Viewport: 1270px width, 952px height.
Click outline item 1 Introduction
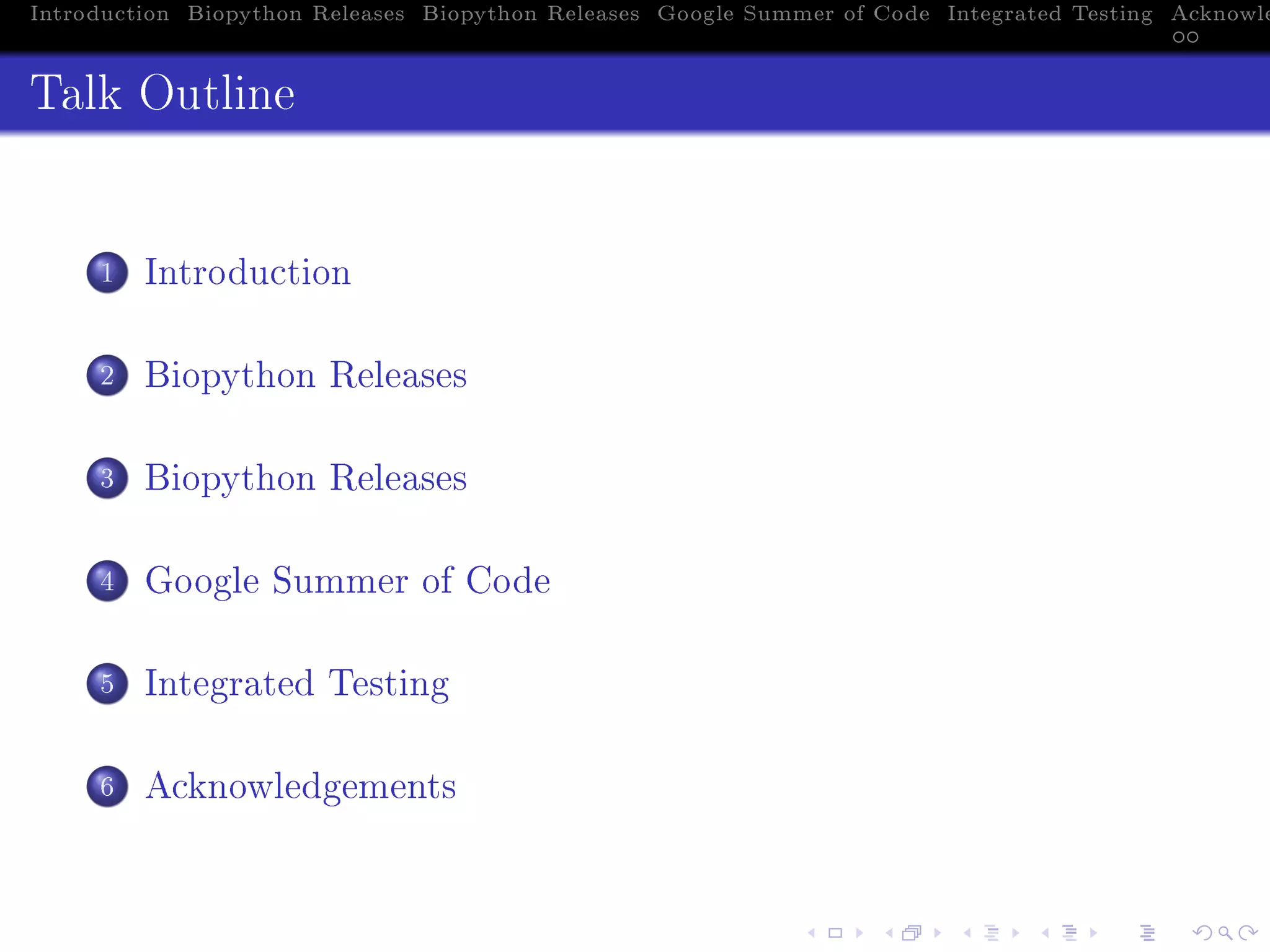pyautogui.click(x=247, y=272)
